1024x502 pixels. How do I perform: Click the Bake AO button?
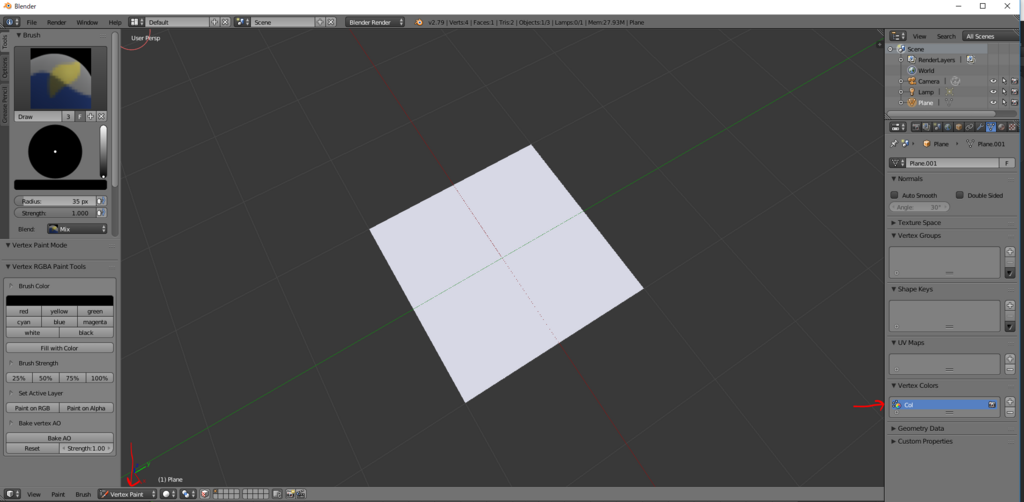tap(59, 438)
